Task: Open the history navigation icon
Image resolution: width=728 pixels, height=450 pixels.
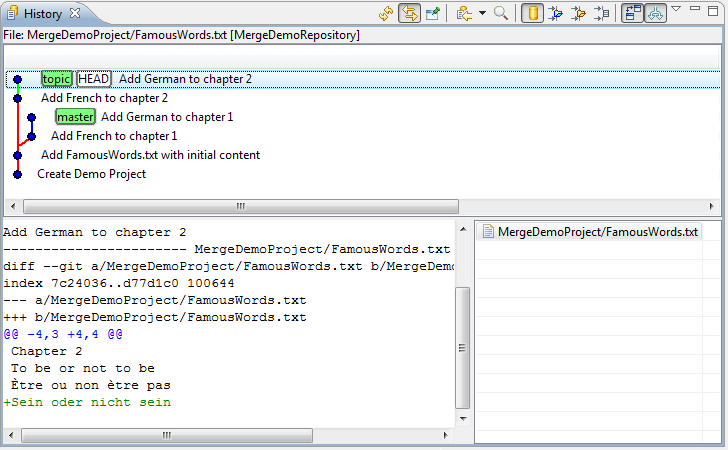Action: [464, 13]
